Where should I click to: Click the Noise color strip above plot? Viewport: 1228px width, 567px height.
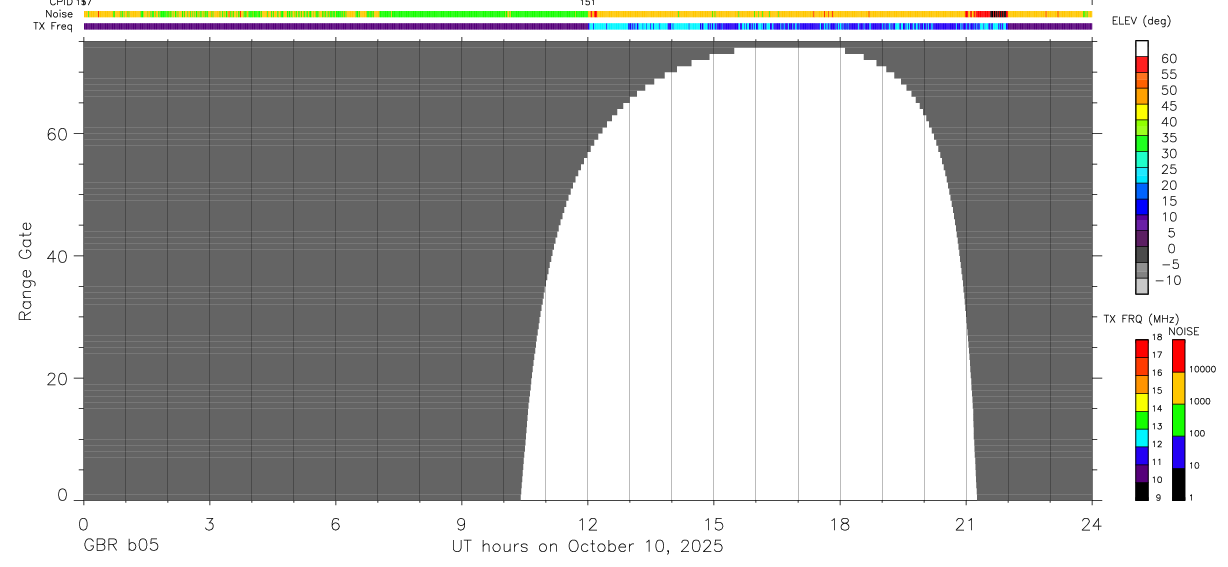tap(587, 14)
